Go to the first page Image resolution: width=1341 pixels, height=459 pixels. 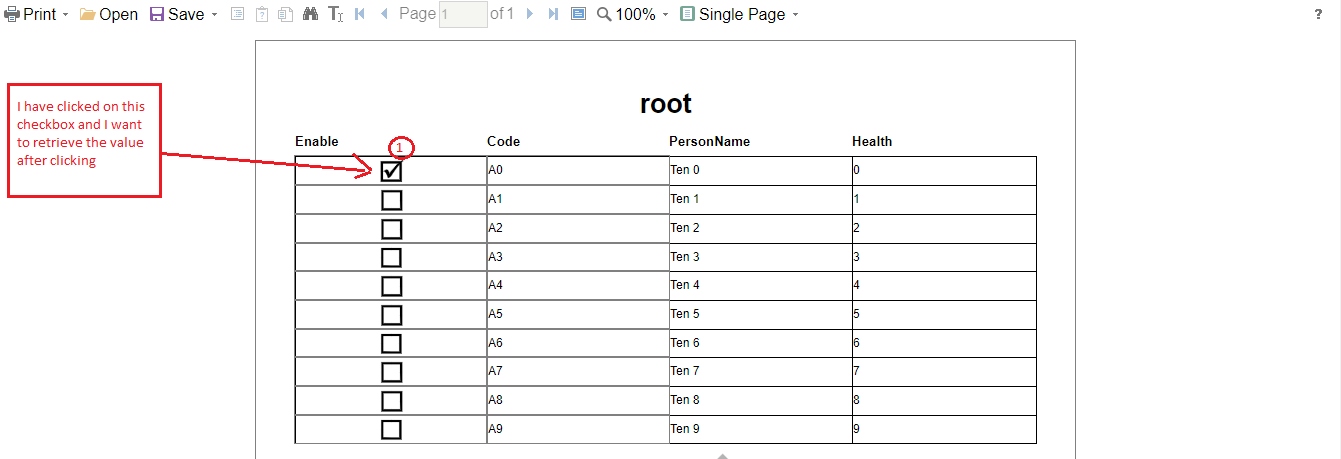(360, 14)
